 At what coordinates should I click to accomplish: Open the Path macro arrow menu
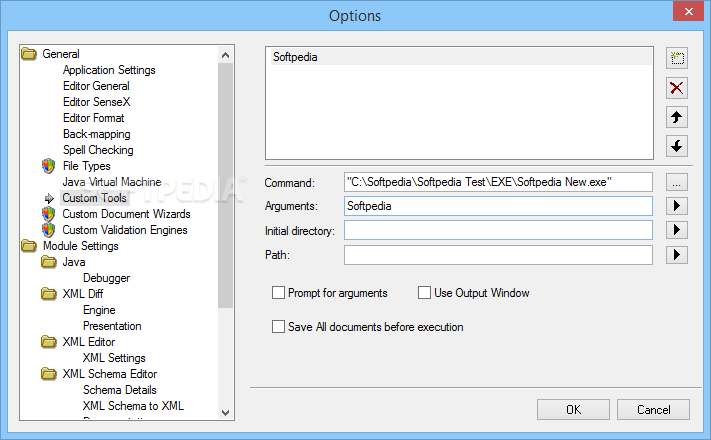[677, 254]
